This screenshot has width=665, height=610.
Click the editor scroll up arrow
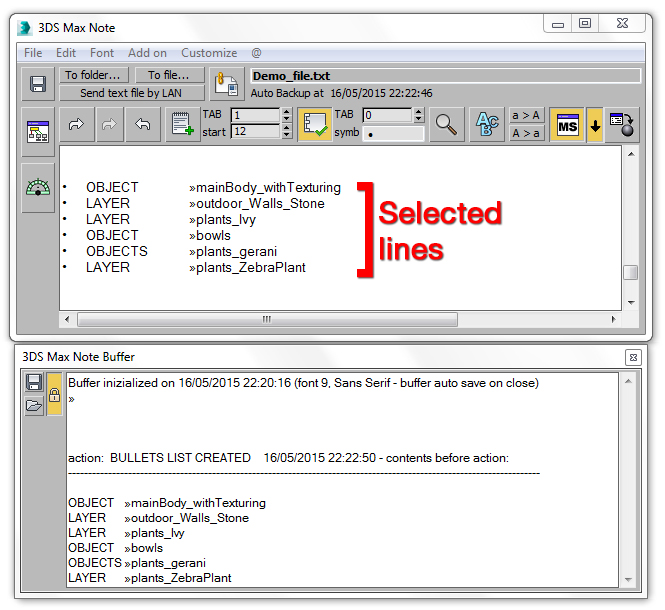point(631,154)
